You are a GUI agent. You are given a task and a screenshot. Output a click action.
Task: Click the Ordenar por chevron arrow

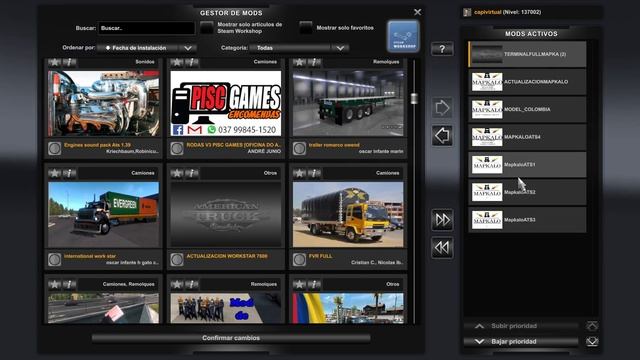click(x=188, y=48)
